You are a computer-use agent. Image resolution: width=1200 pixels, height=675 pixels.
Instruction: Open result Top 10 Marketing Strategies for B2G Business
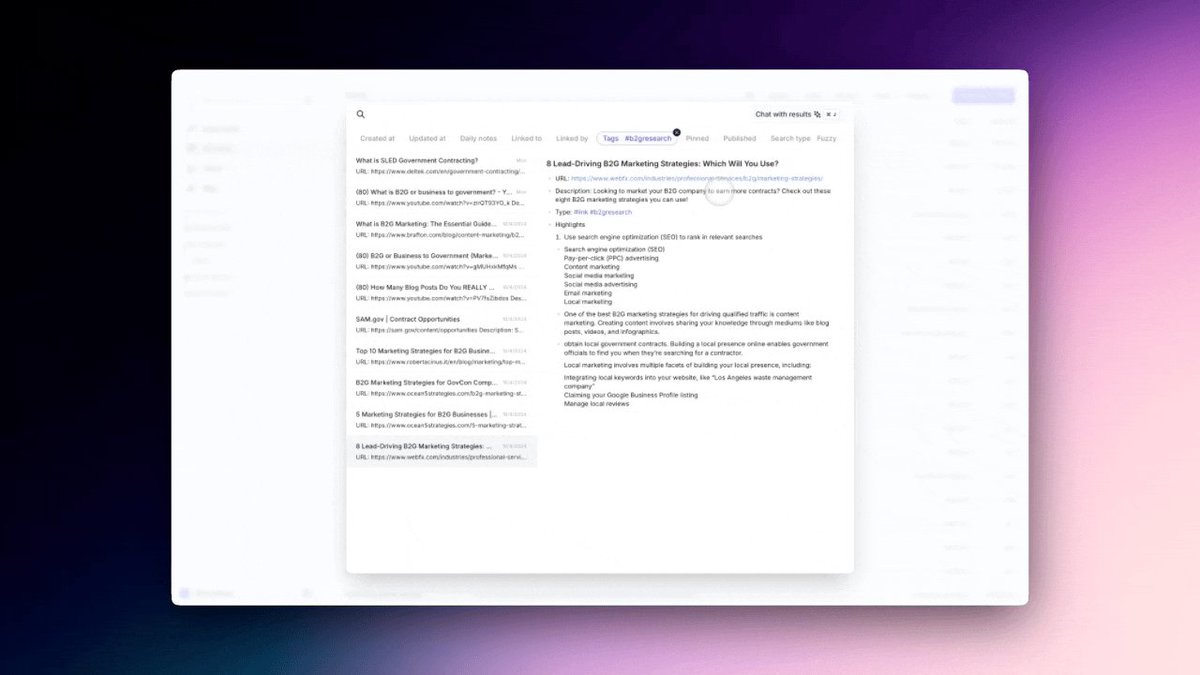441,356
